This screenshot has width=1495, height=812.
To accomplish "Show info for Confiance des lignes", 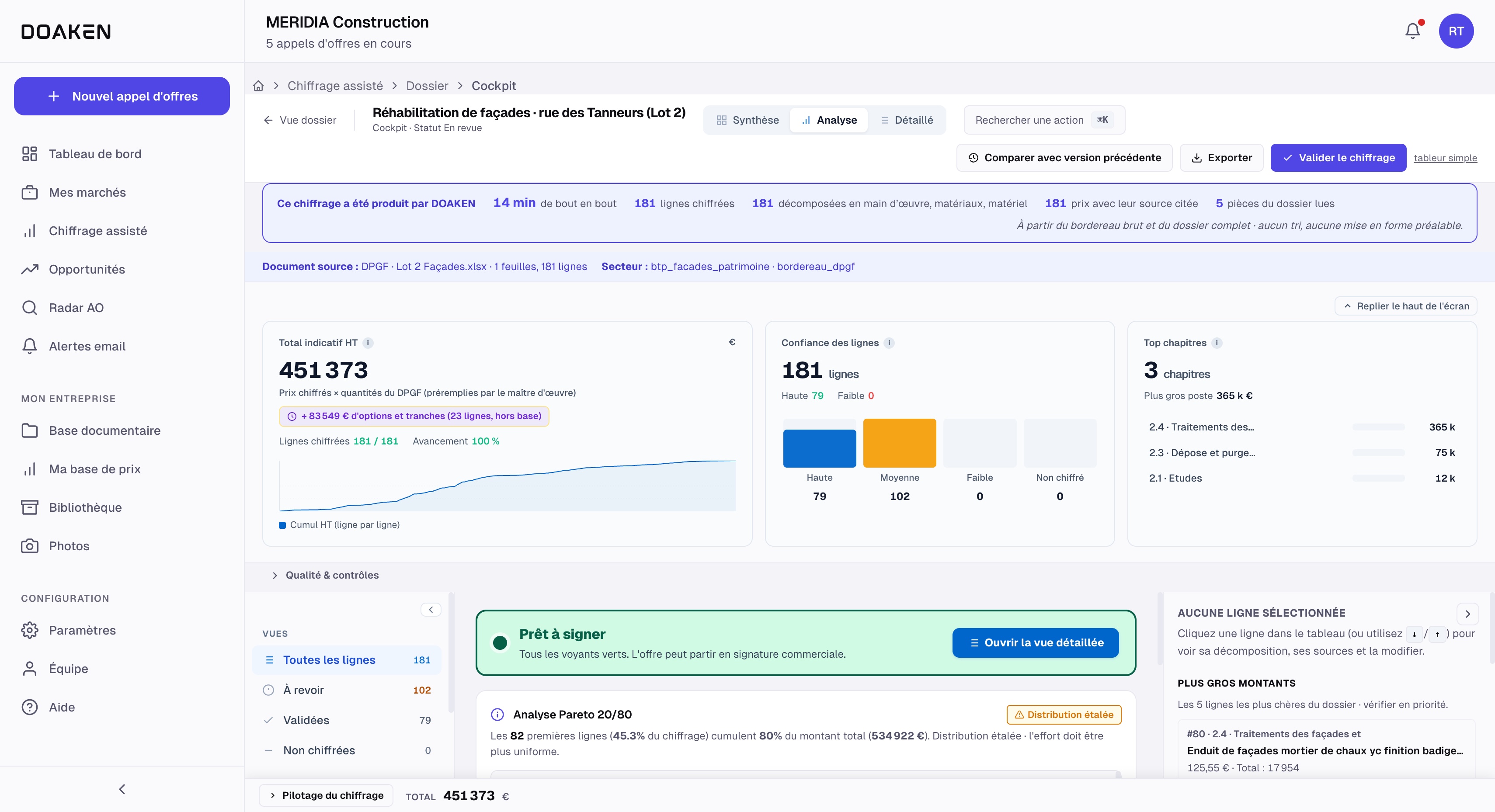I will coord(889,343).
